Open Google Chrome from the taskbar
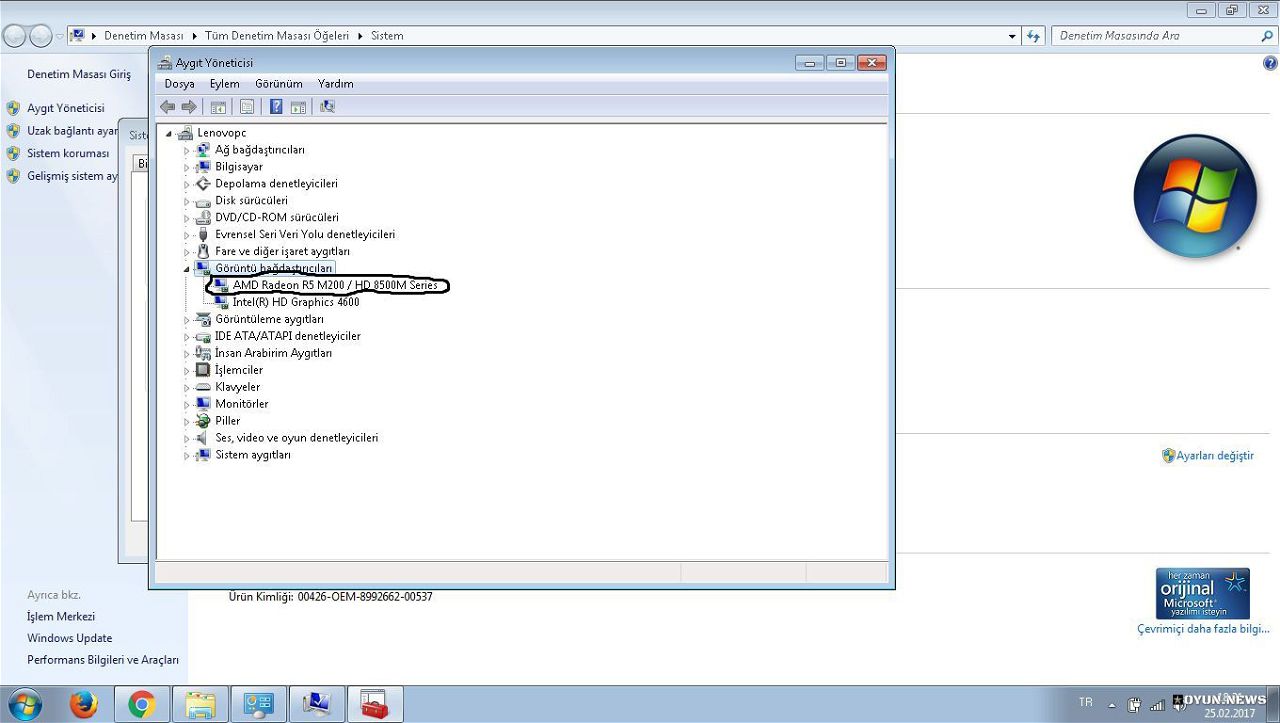This screenshot has width=1280, height=723. (142, 705)
